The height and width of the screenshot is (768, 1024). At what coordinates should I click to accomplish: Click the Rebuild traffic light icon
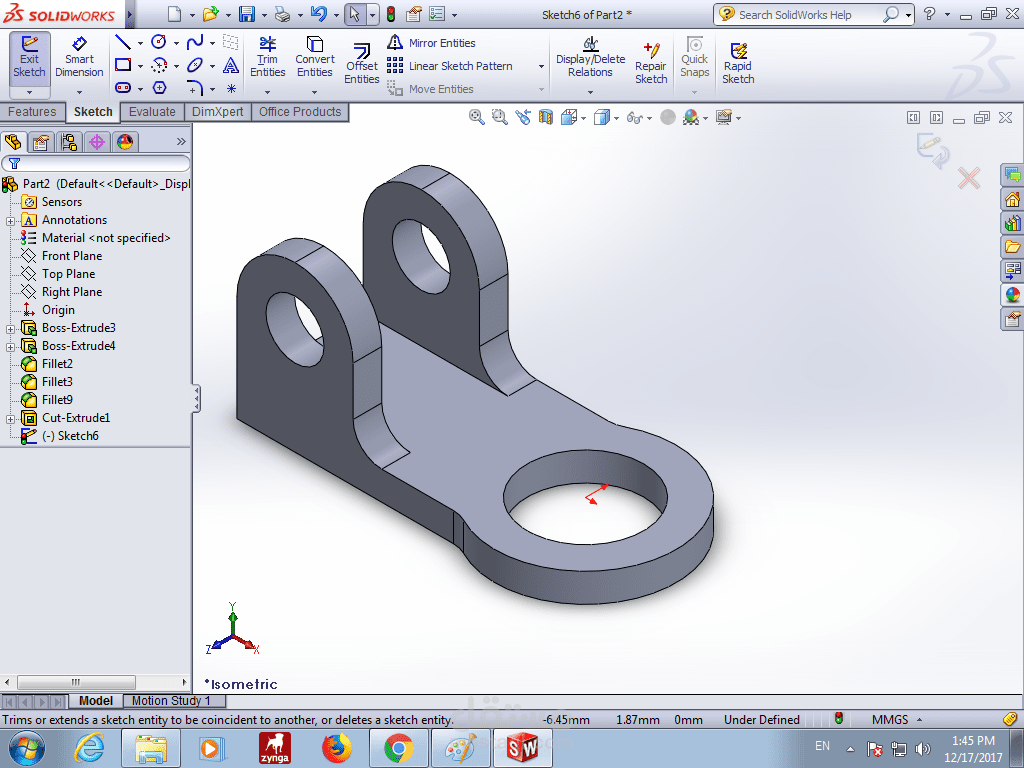(391, 14)
